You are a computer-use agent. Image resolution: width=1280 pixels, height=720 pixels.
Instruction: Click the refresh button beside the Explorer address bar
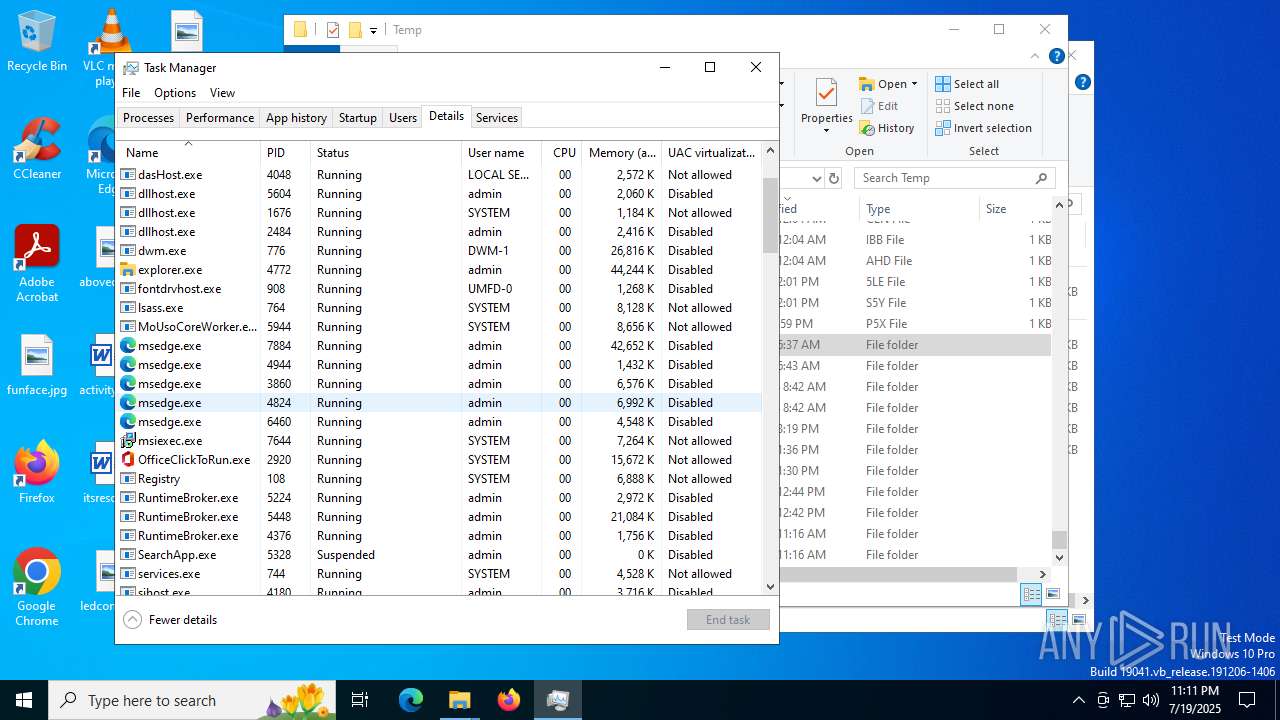[x=834, y=178]
